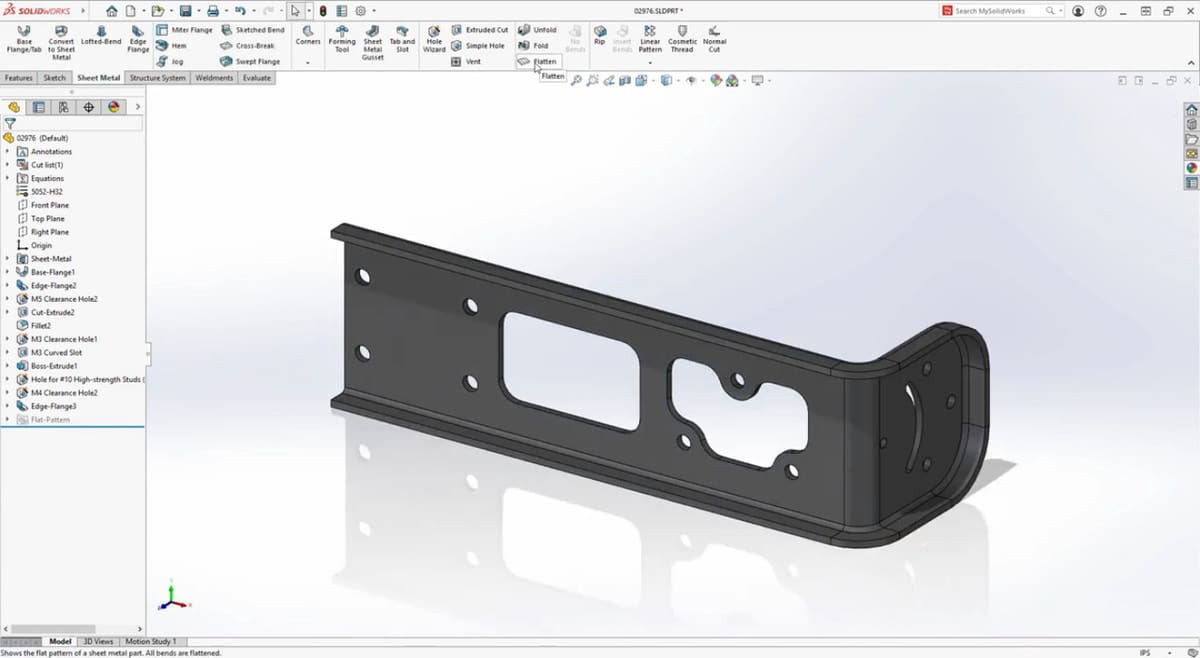Open the DimXpertManager tab

[x=89, y=107]
